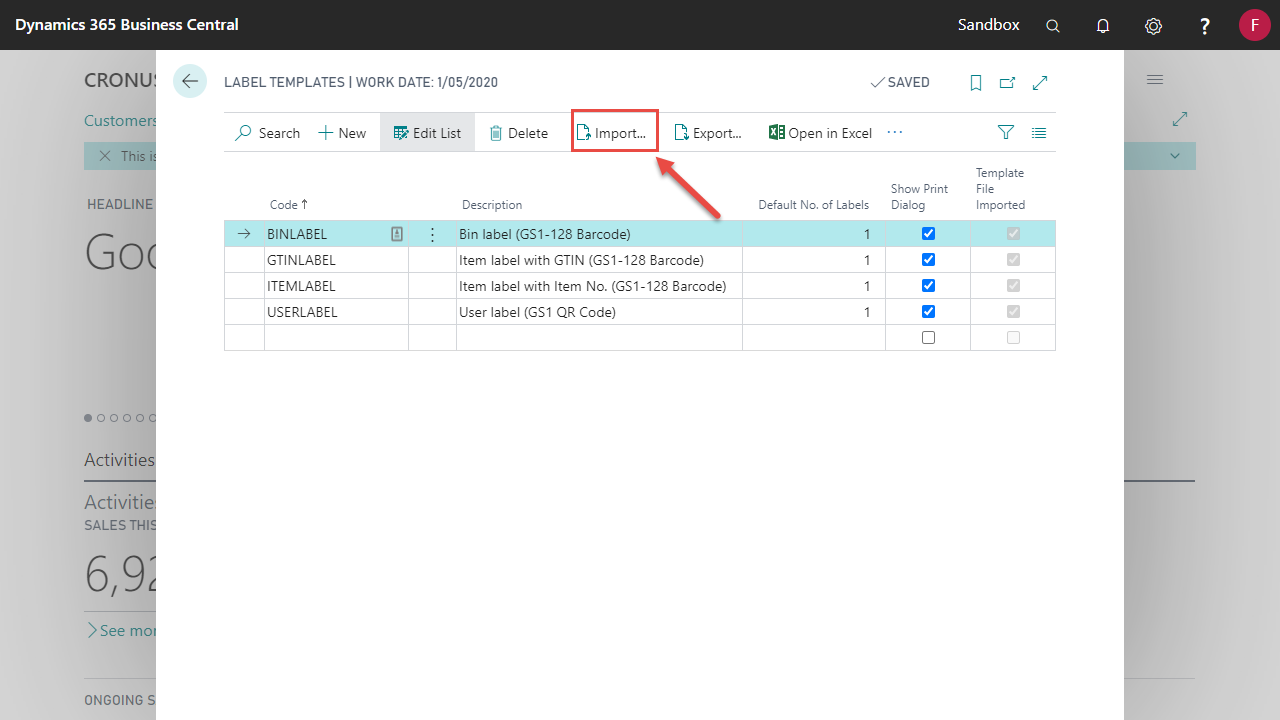Expand background page with diagonal arrows icon

[1180, 119]
